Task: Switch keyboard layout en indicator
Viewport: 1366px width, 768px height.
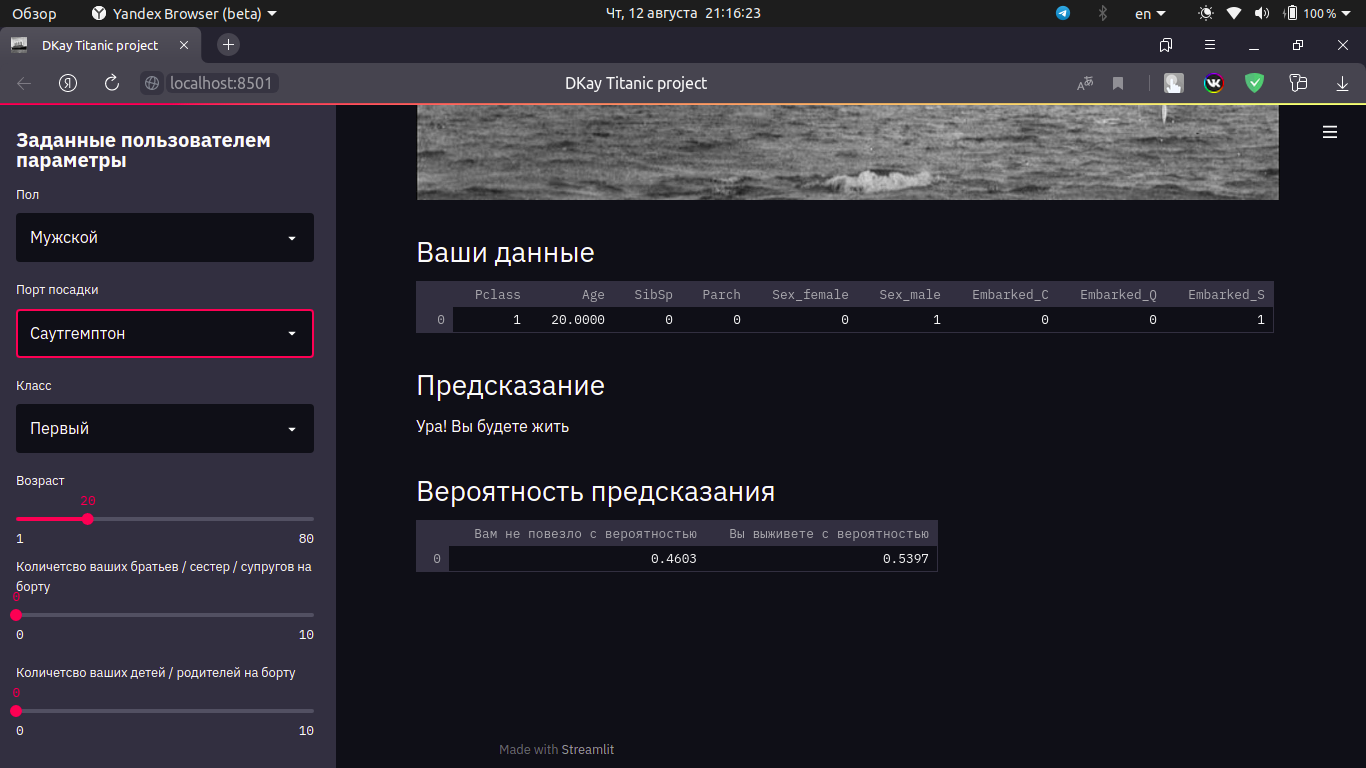Action: pos(1150,13)
